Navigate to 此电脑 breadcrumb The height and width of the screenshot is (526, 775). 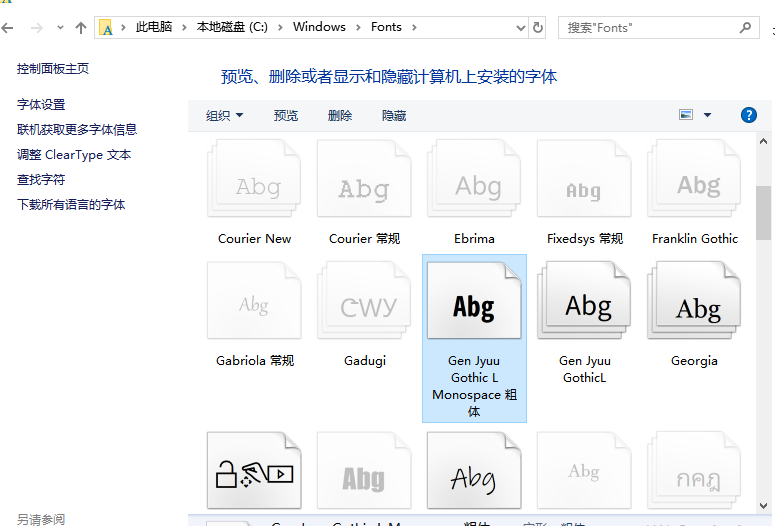tap(154, 27)
